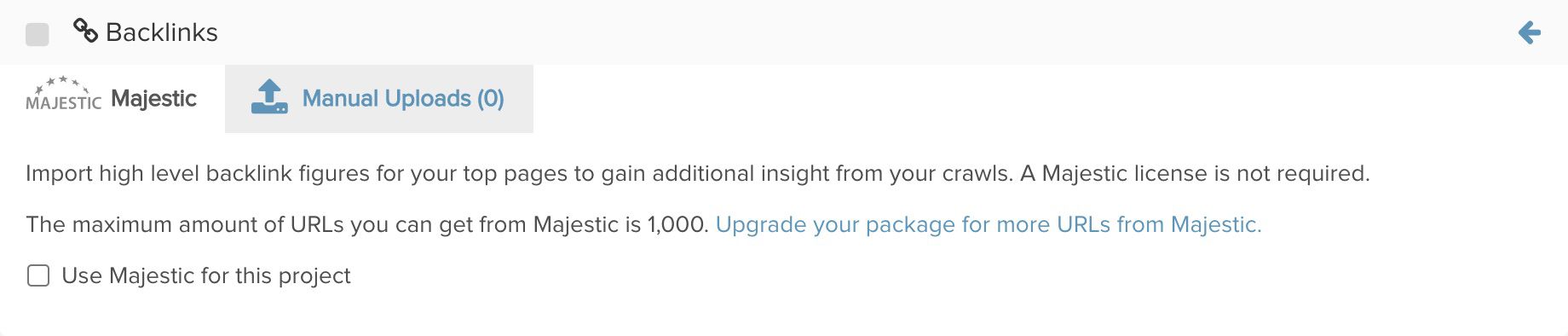Click the blue left arrow in the header
The image size is (1568, 336).
click(x=1530, y=33)
